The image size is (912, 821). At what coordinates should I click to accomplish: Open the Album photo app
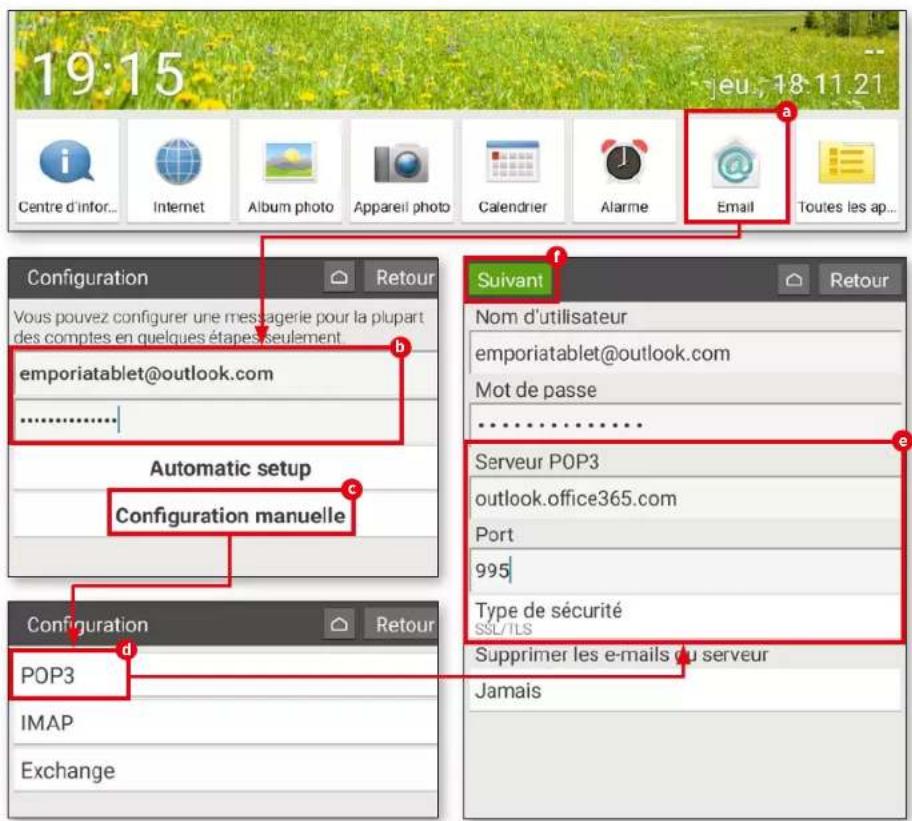[x=290, y=171]
